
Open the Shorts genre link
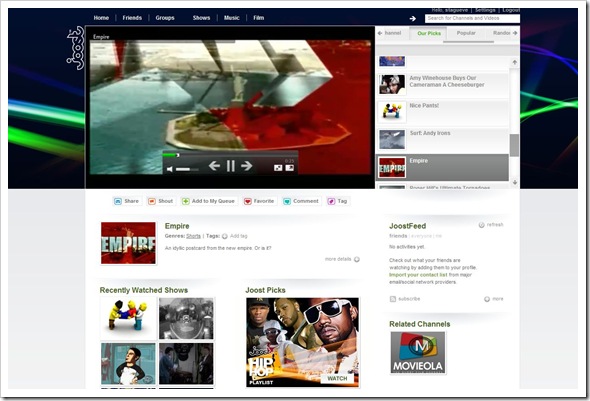193,236
